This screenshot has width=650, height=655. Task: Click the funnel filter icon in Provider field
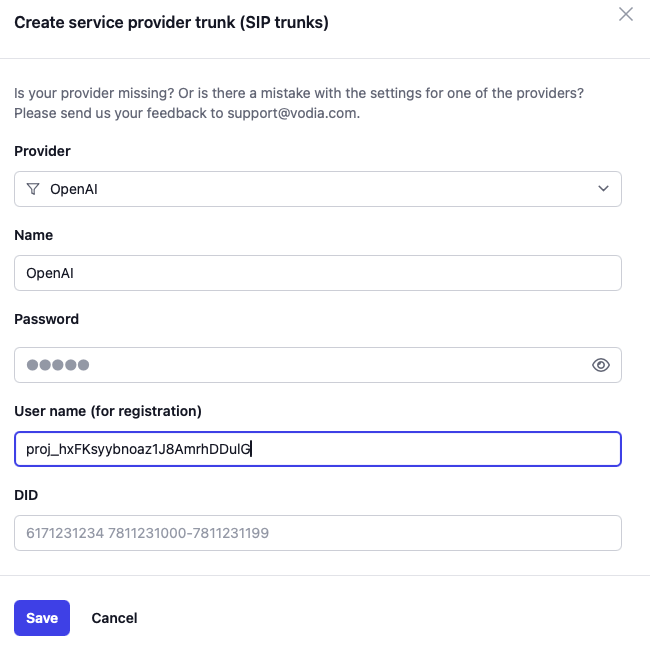(x=33, y=189)
